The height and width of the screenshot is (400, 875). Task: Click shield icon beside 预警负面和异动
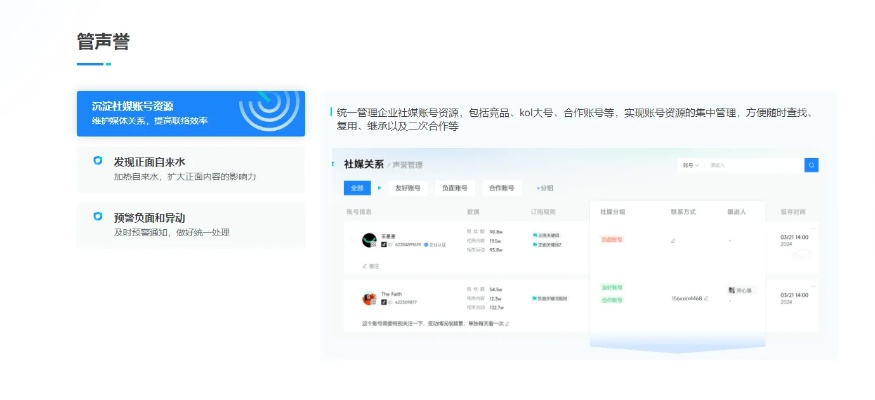98,216
